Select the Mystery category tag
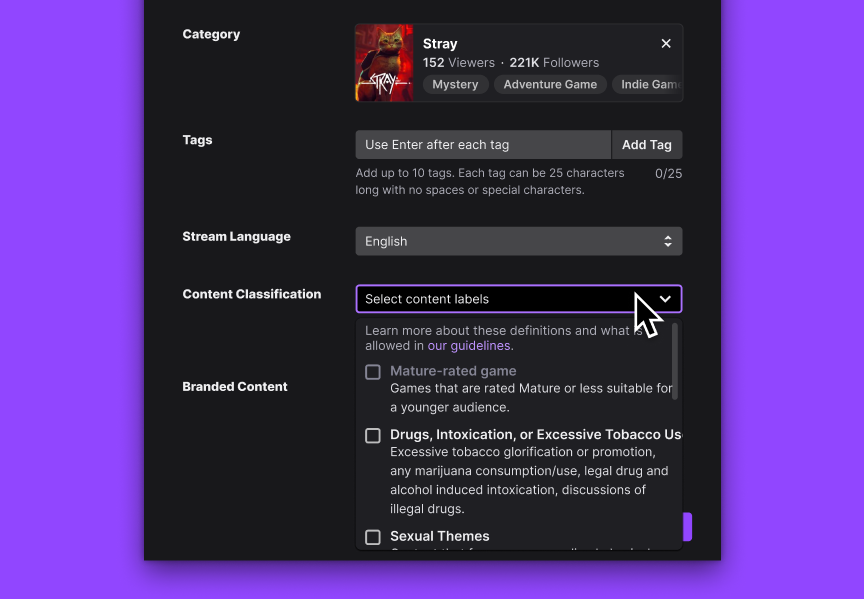 click(455, 85)
